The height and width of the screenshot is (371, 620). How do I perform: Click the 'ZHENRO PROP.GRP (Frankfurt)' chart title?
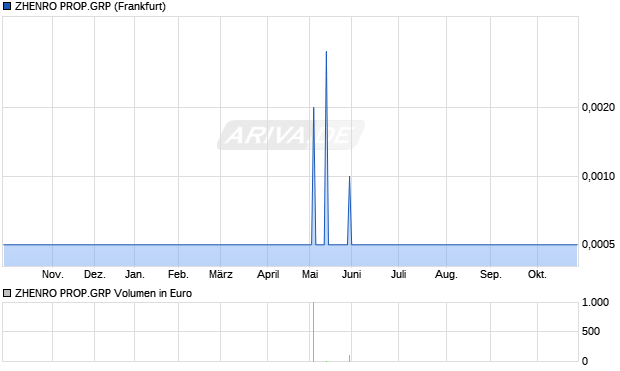(x=90, y=7)
